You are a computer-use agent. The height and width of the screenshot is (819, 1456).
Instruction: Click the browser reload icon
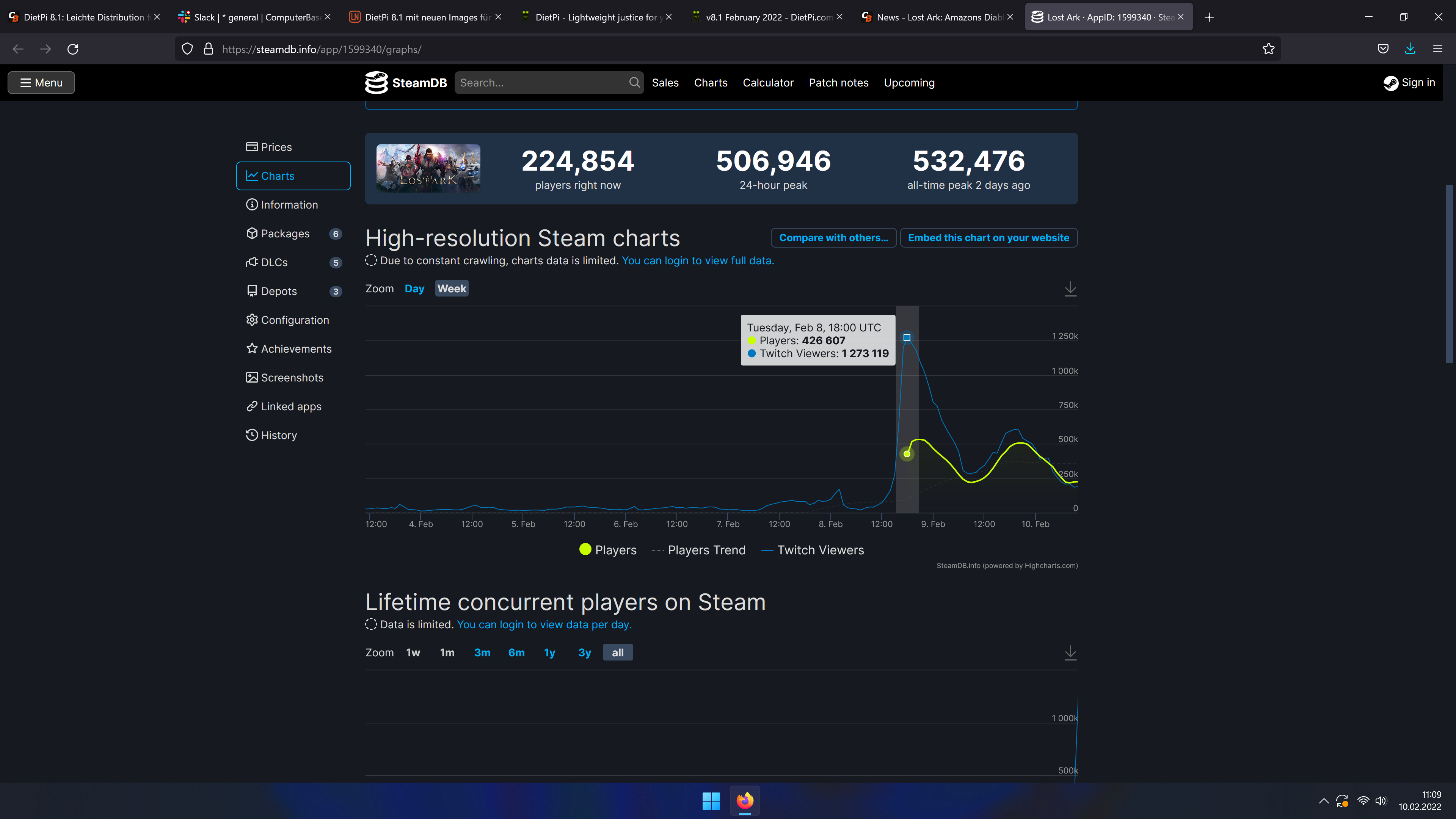click(x=73, y=49)
